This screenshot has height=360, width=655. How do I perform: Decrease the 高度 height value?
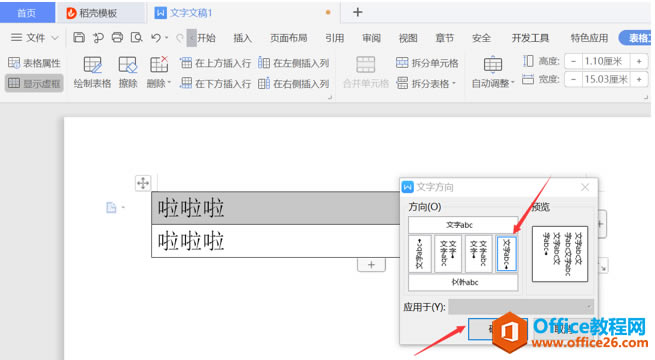573,61
